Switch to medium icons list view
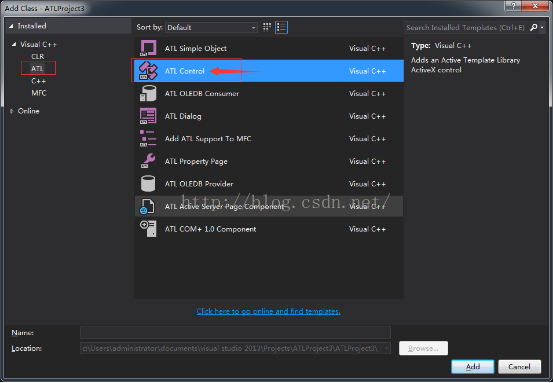This screenshot has width=553, height=383. [x=281, y=27]
